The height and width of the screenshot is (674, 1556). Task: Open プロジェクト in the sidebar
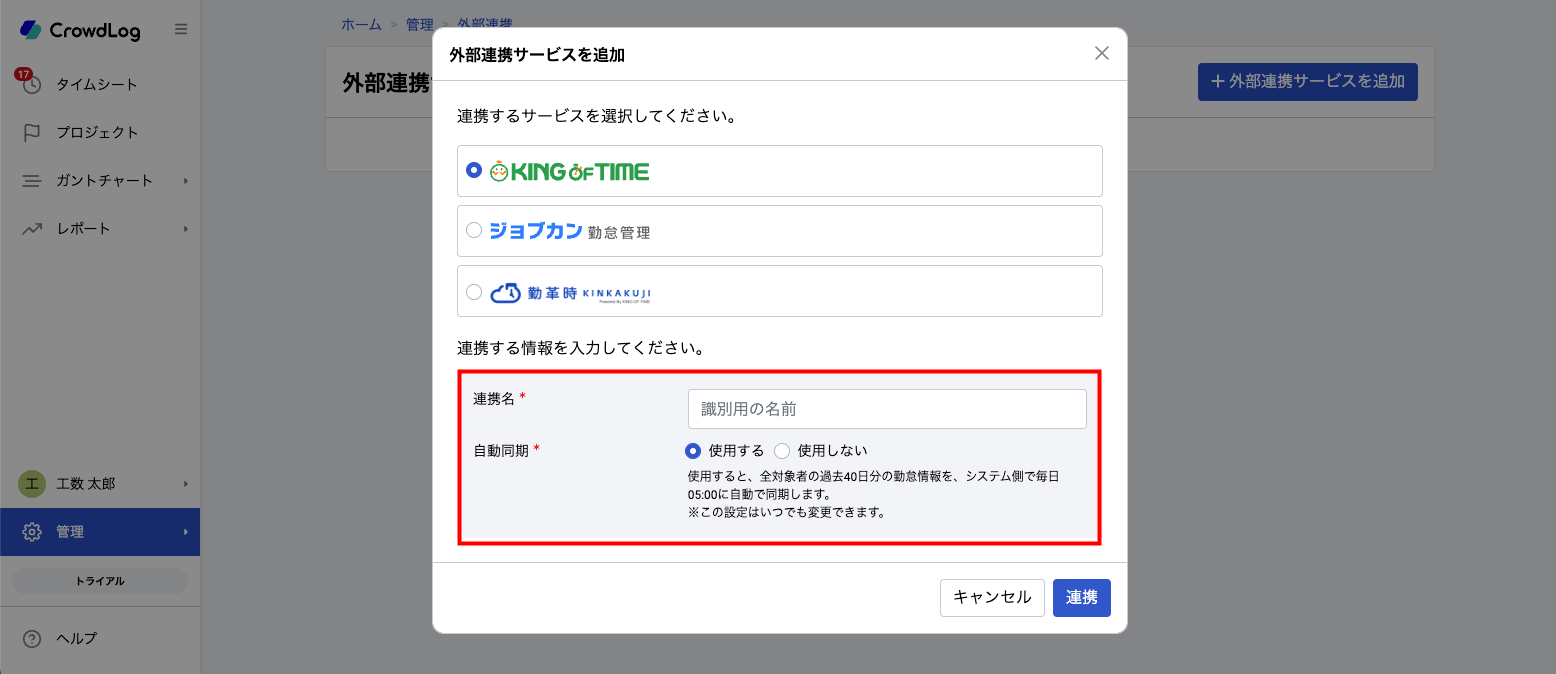click(100, 132)
